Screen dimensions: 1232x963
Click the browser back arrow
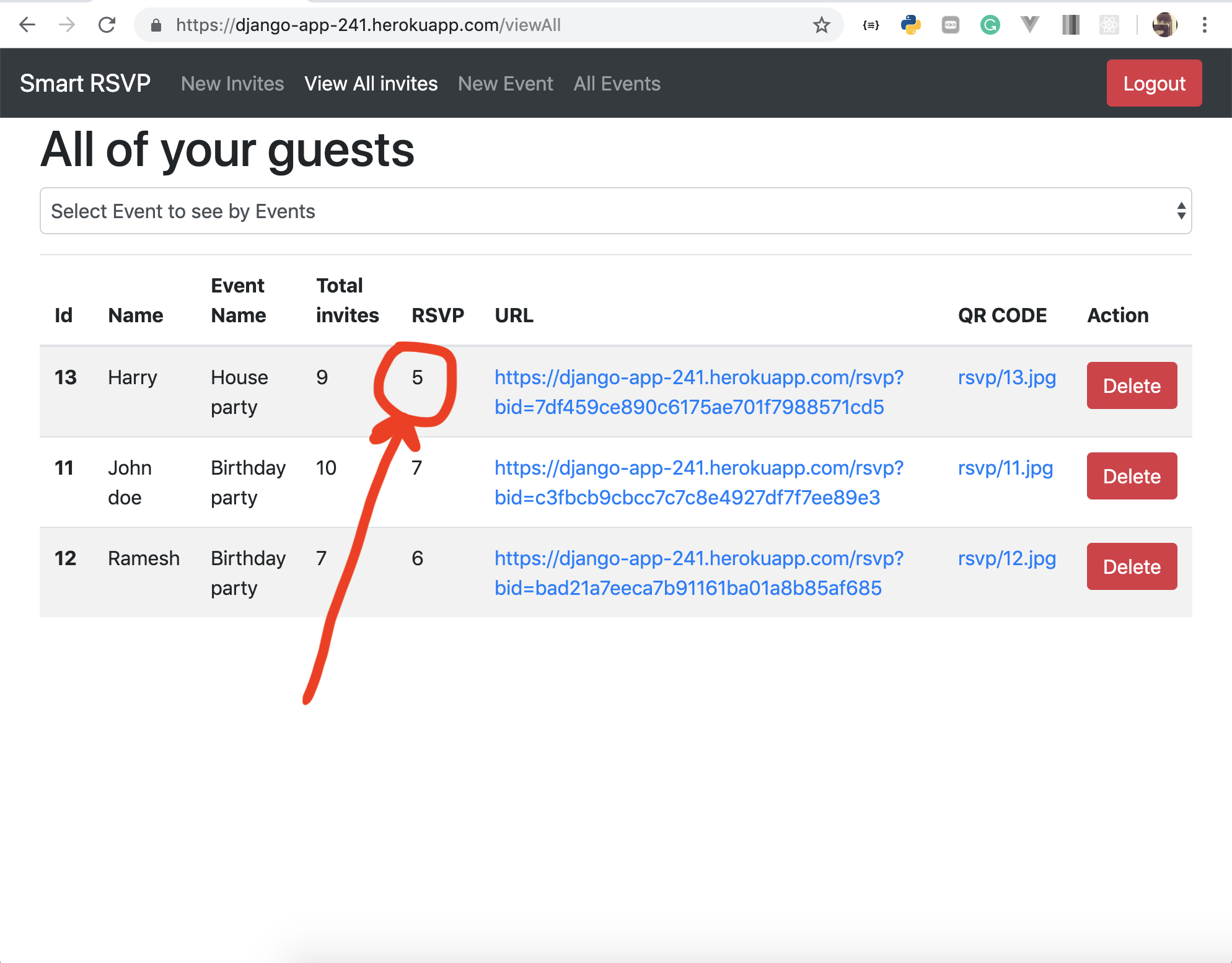pyautogui.click(x=27, y=25)
